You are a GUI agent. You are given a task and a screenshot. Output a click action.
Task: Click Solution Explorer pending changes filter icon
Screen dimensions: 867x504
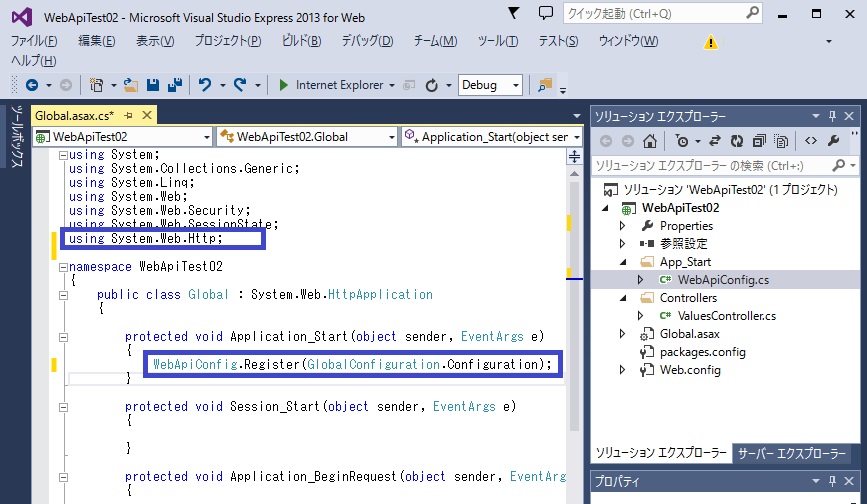(x=682, y=141)
